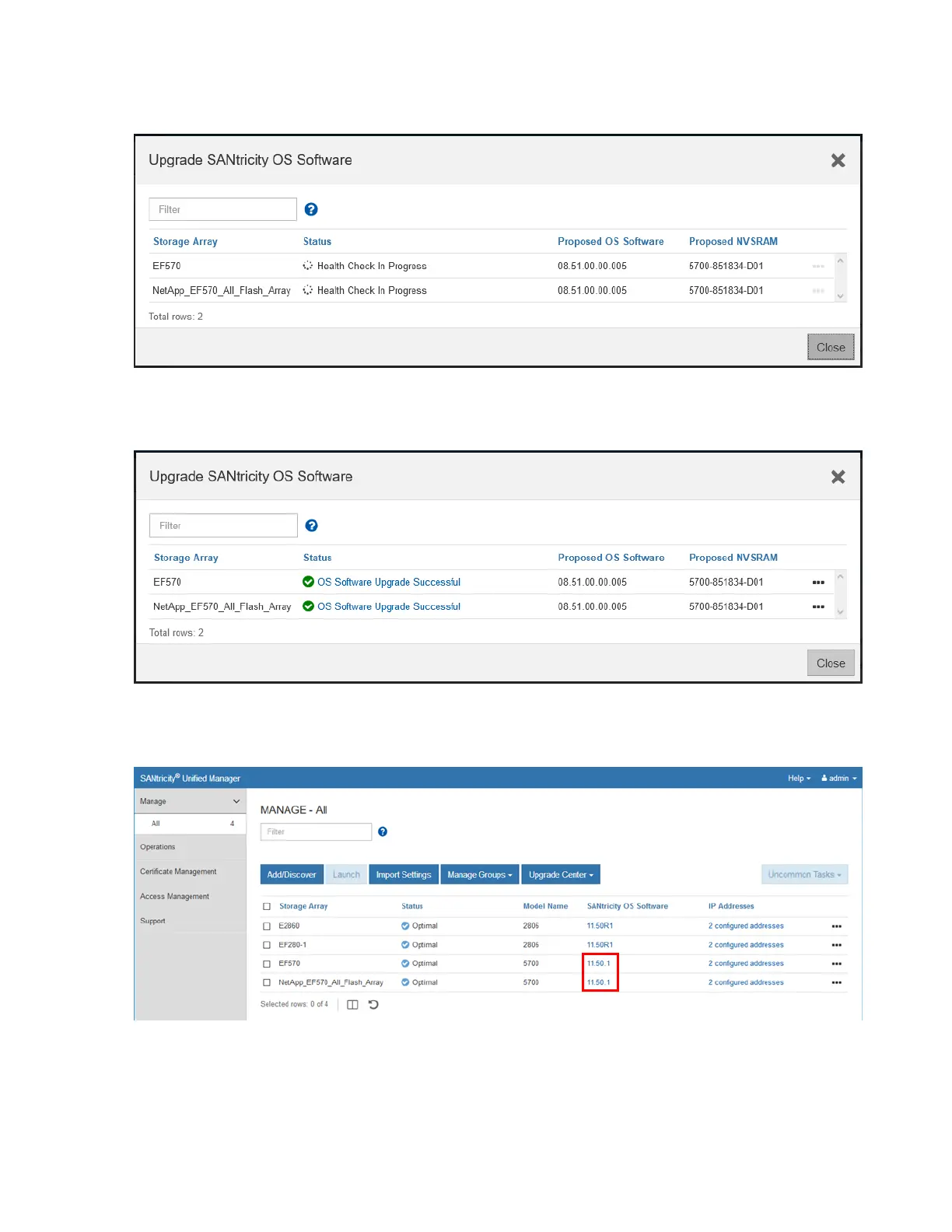Click Filter field under MANAGE - All
This screenshot has height=1232, width=952.
316,832
